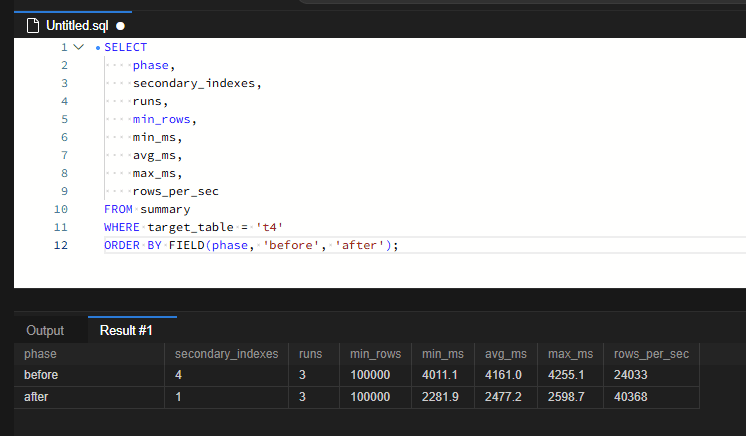The image size is (746, 436).
Task: Click the blue statement marker dot beside SELECT
Action: 98,48
